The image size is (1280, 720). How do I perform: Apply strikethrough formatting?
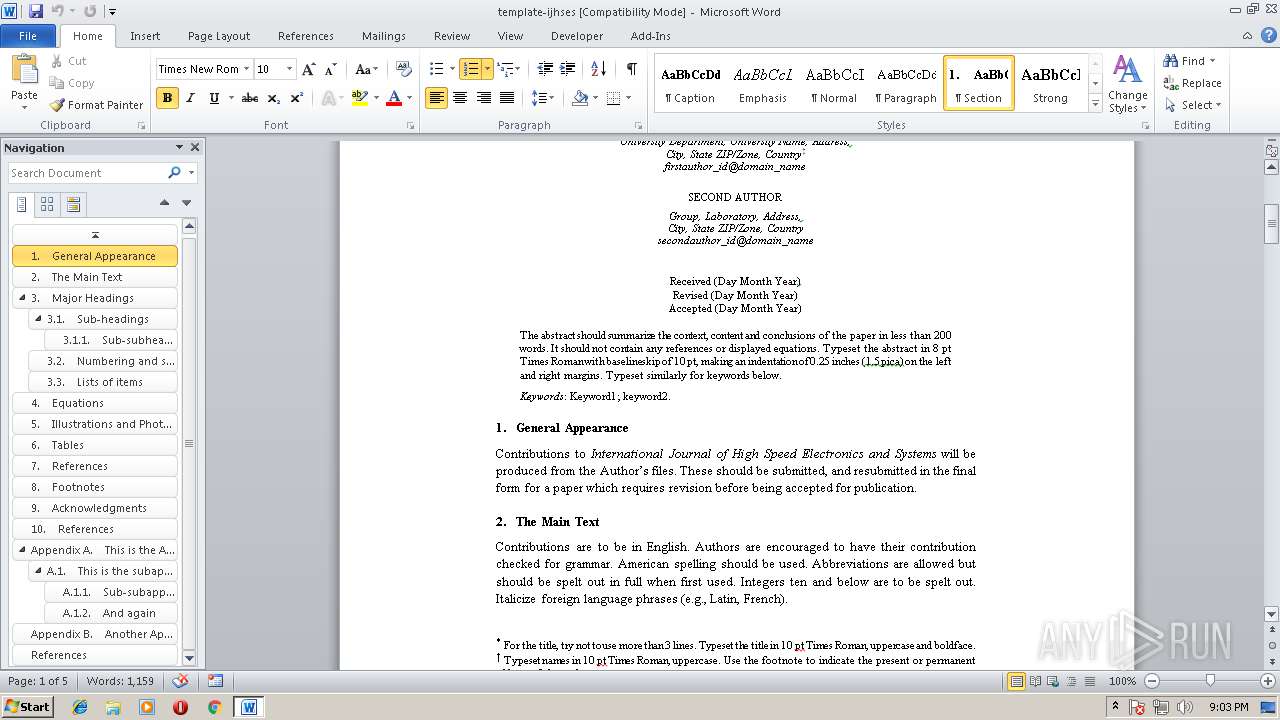coord(250,98)
